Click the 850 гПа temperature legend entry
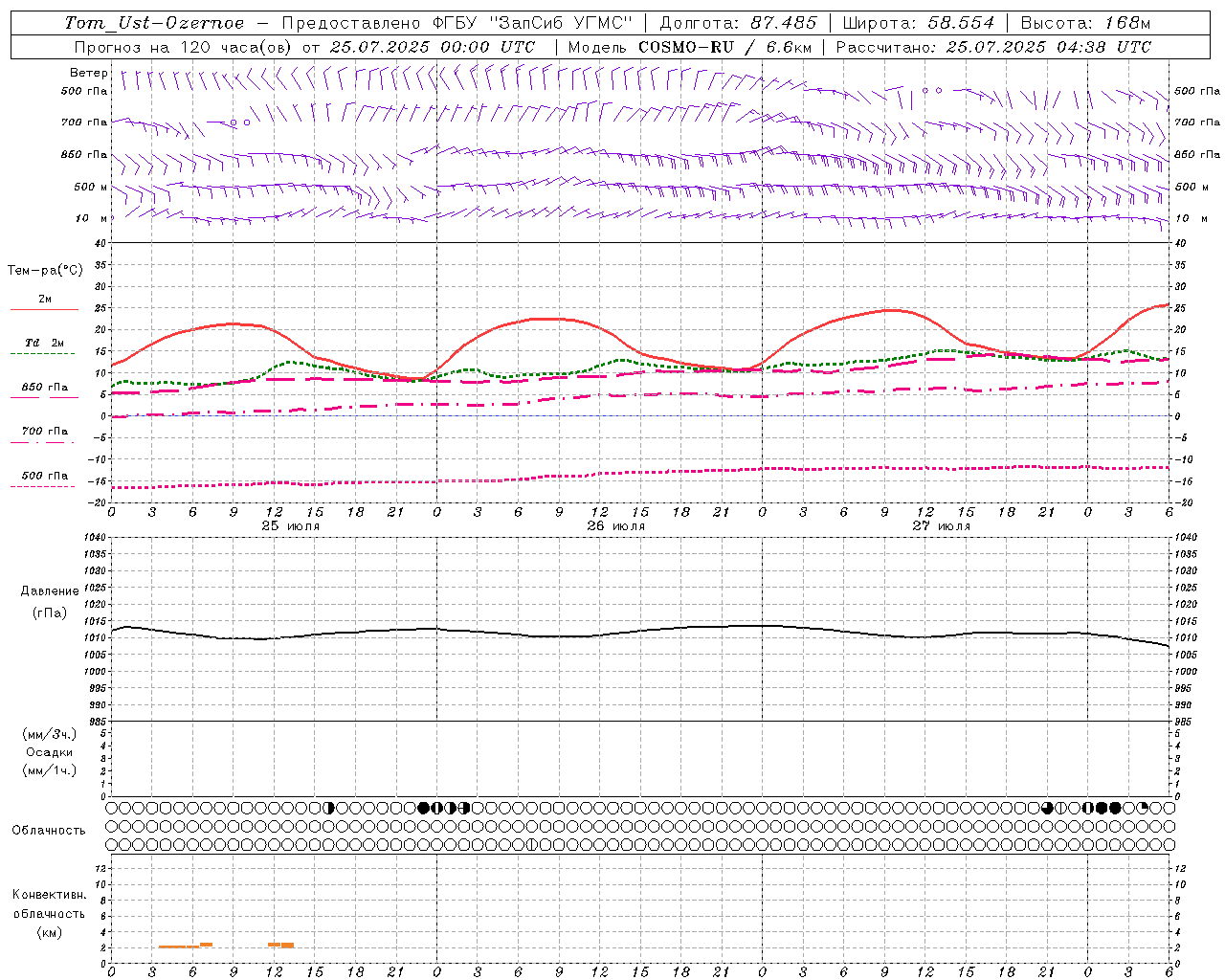This screenshot has width=1225, height=980. (45, 388)
